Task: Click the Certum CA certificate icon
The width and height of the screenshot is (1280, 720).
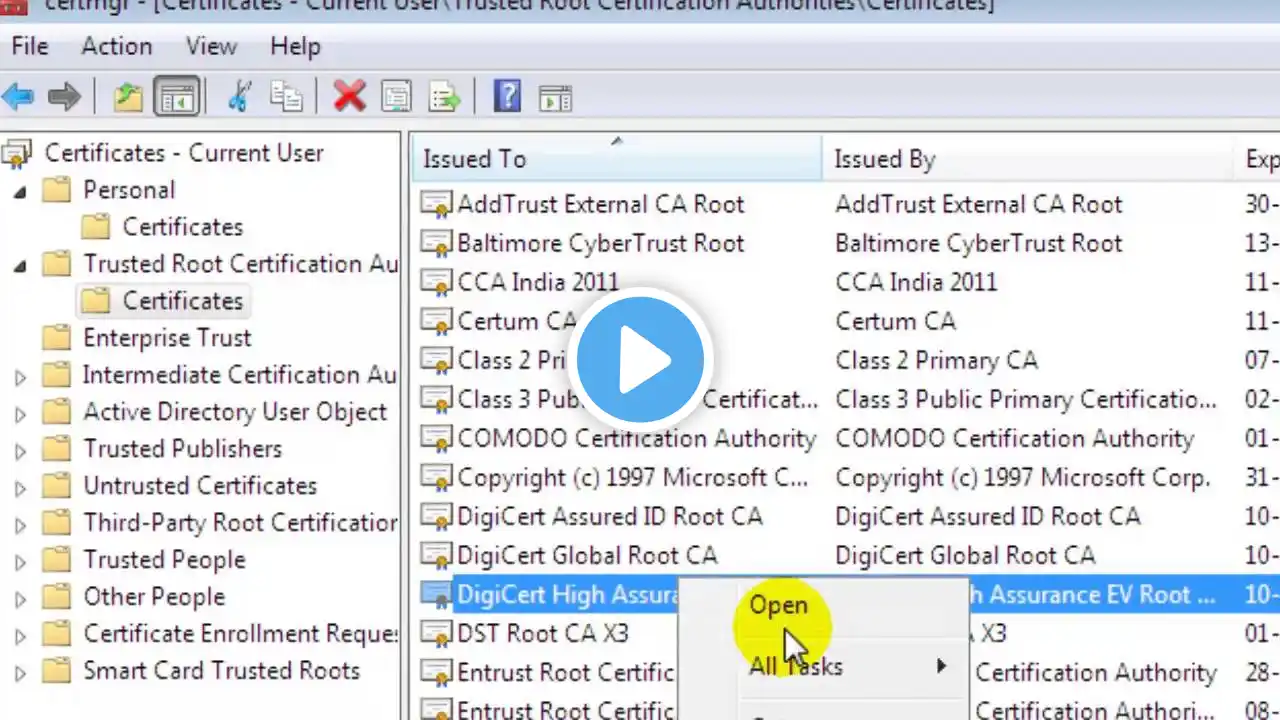Action: click(436, 322)
